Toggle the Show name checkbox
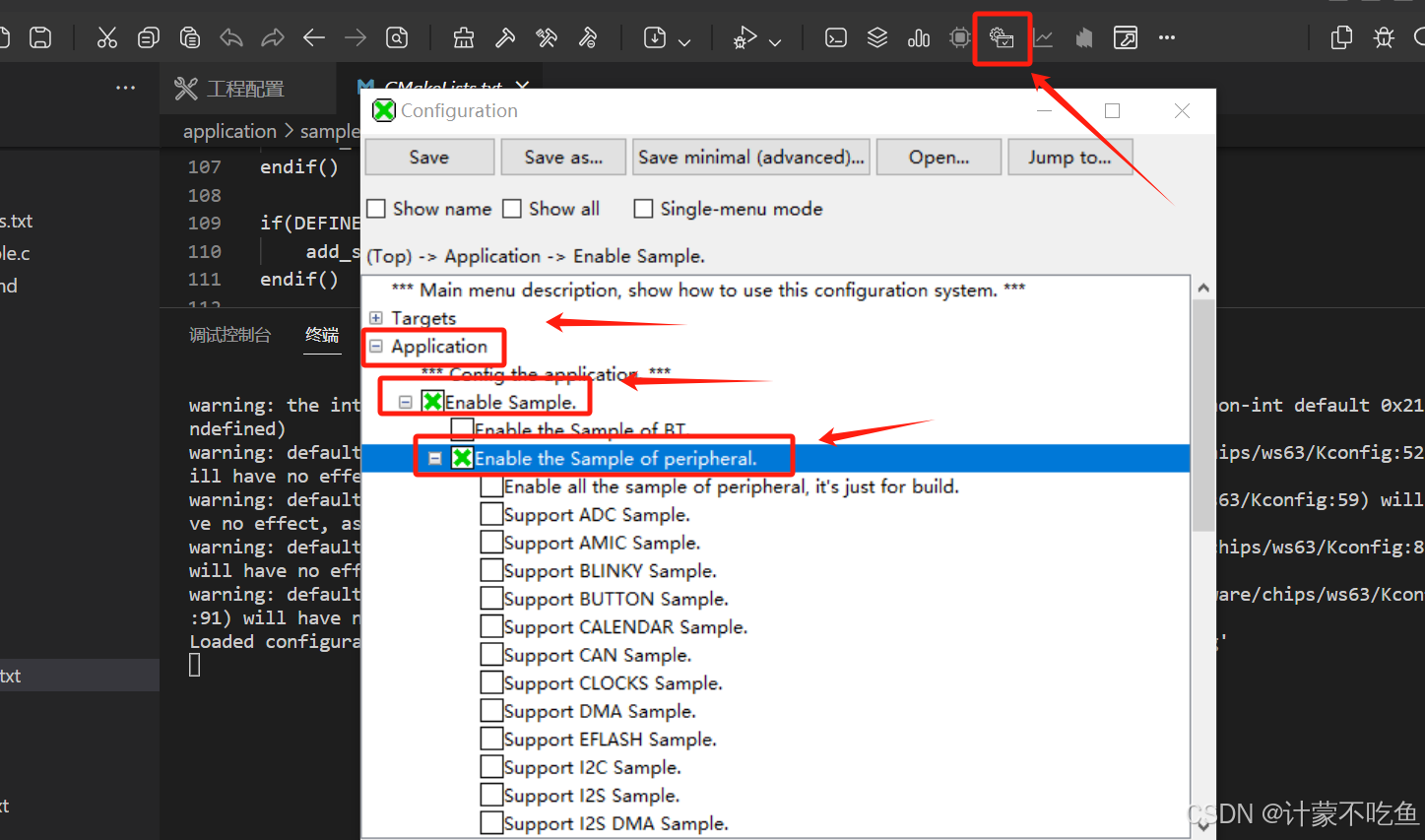This screenshot has width=1425, height=840. tap(376, 209)
